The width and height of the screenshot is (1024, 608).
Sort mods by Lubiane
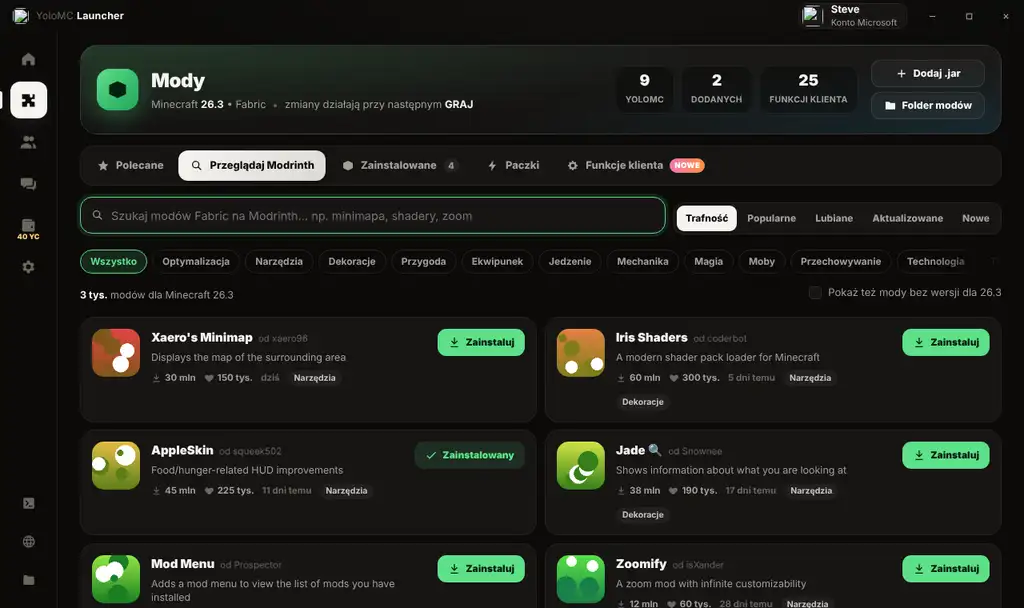(x=834, y=218)
